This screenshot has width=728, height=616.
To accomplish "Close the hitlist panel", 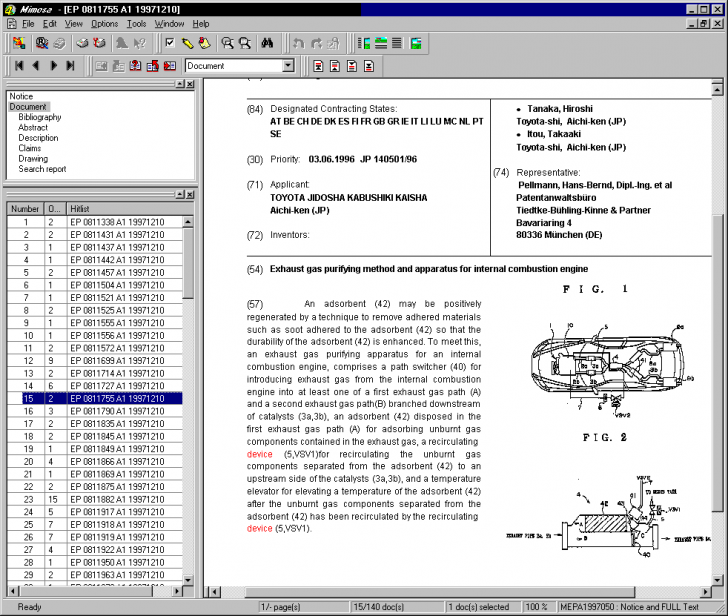I will pos(190,195).
